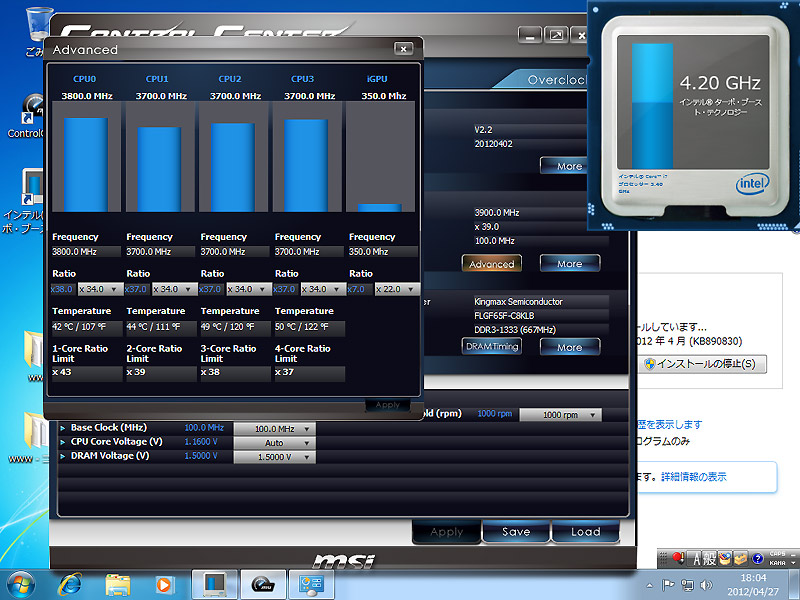The image size is (800, 600).
Task: Open CPU2 ratio x34.0 dropdown
Action: (x=249, y=289)
